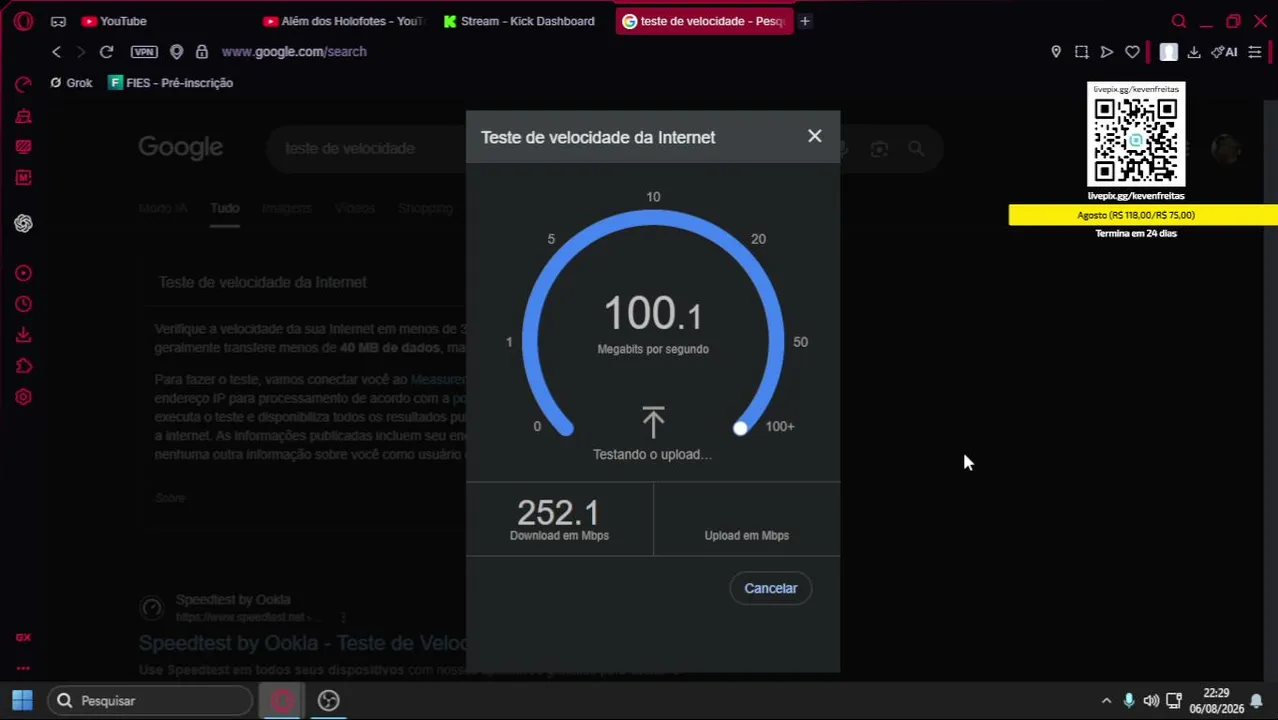
Task: Click the Google logo behind the dialog
Action: [x=181, y=148]
